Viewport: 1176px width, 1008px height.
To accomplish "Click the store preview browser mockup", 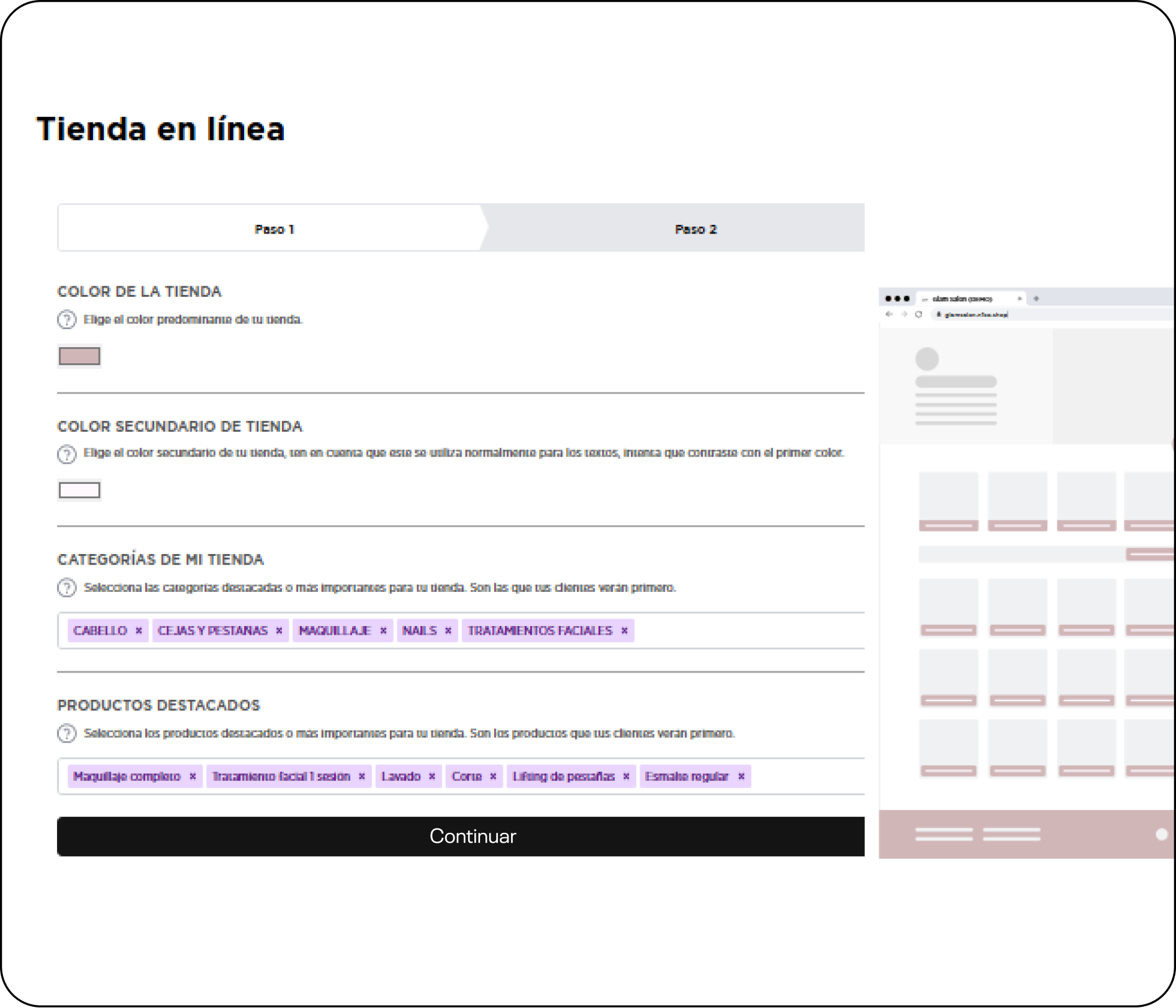I will 1027,573.
